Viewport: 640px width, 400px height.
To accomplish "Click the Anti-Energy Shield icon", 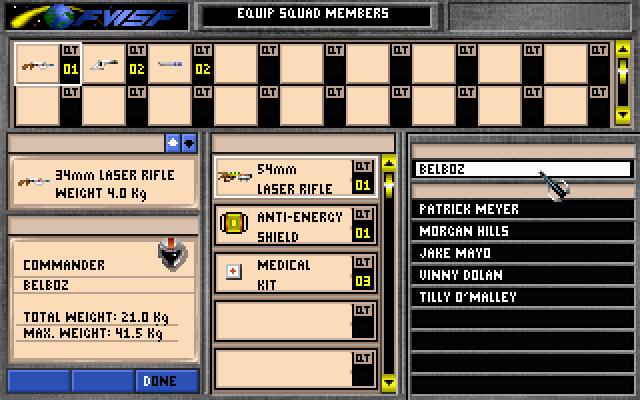I will coord(234,223).
